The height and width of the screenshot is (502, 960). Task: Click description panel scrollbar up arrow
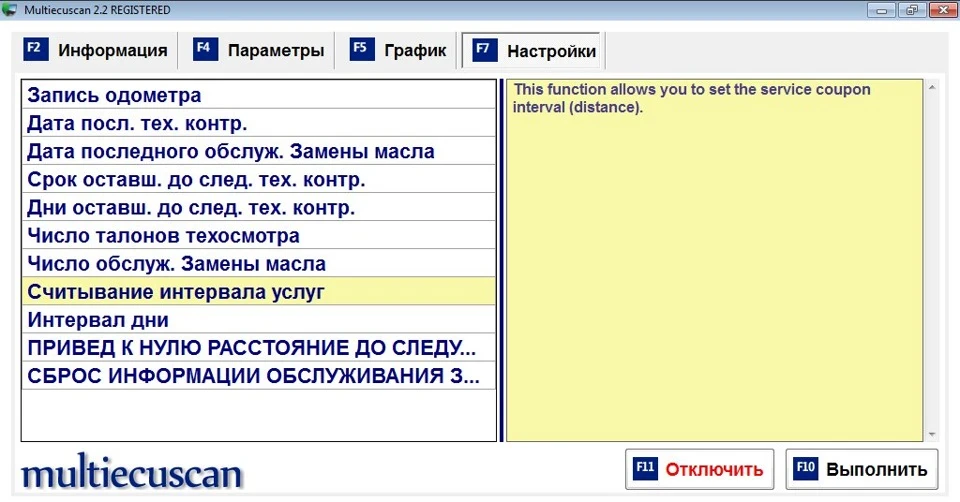click(932, 88)
